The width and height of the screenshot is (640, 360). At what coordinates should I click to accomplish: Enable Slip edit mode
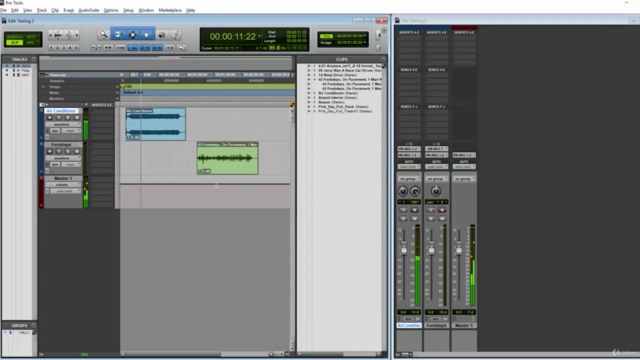(14, 42)
